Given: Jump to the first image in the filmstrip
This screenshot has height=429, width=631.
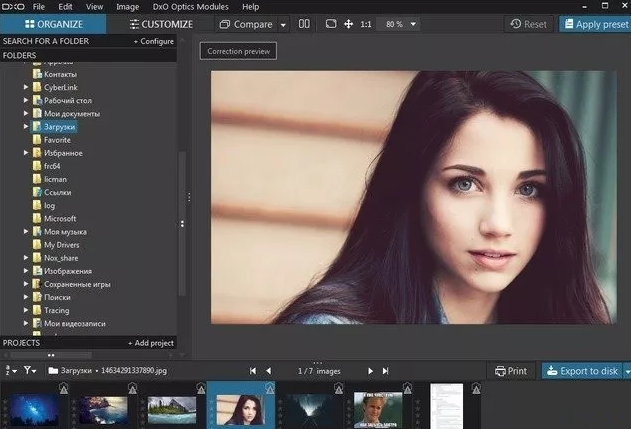Looking at the screenshot, I should [x=253, y=371].
